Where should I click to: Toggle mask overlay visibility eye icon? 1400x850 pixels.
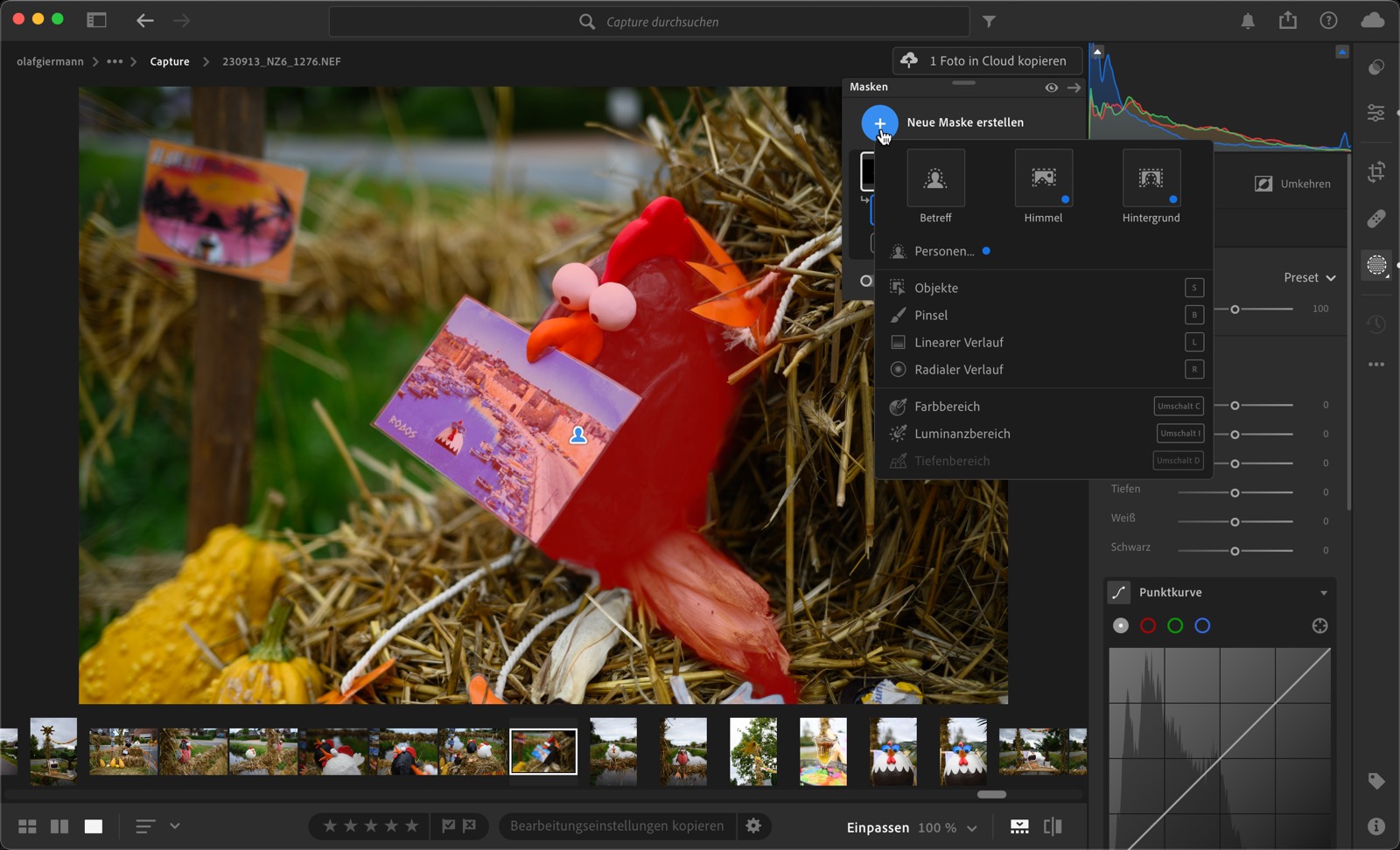point(1051,87)
